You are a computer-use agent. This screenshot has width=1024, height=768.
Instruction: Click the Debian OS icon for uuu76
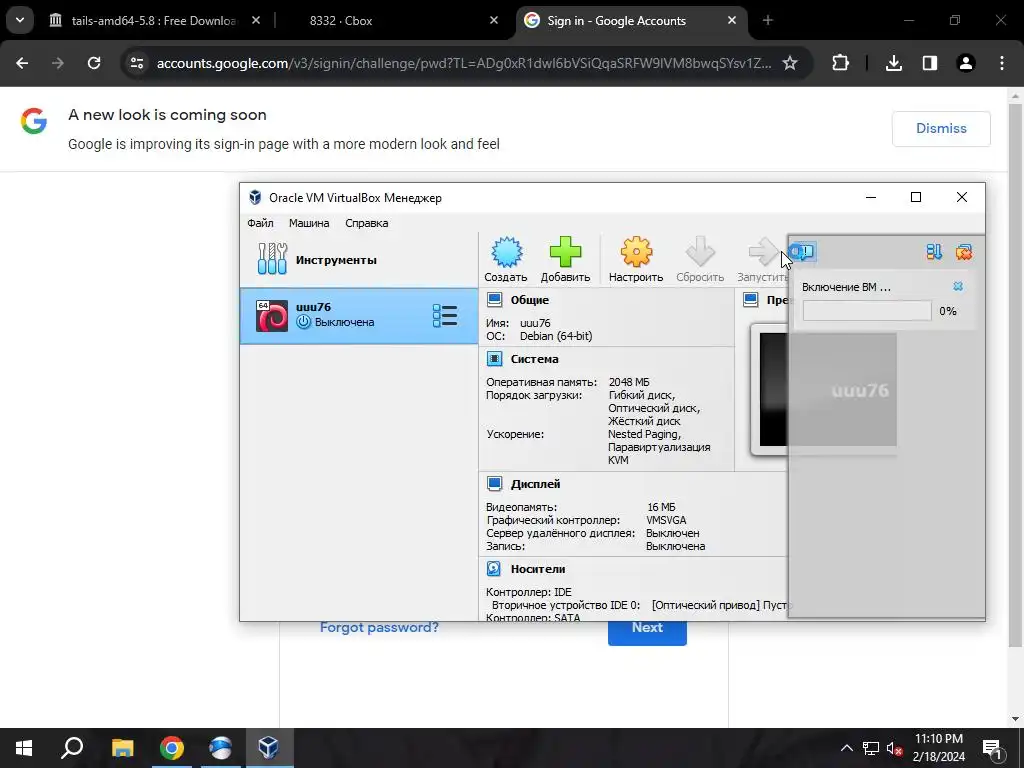point(272,315)
